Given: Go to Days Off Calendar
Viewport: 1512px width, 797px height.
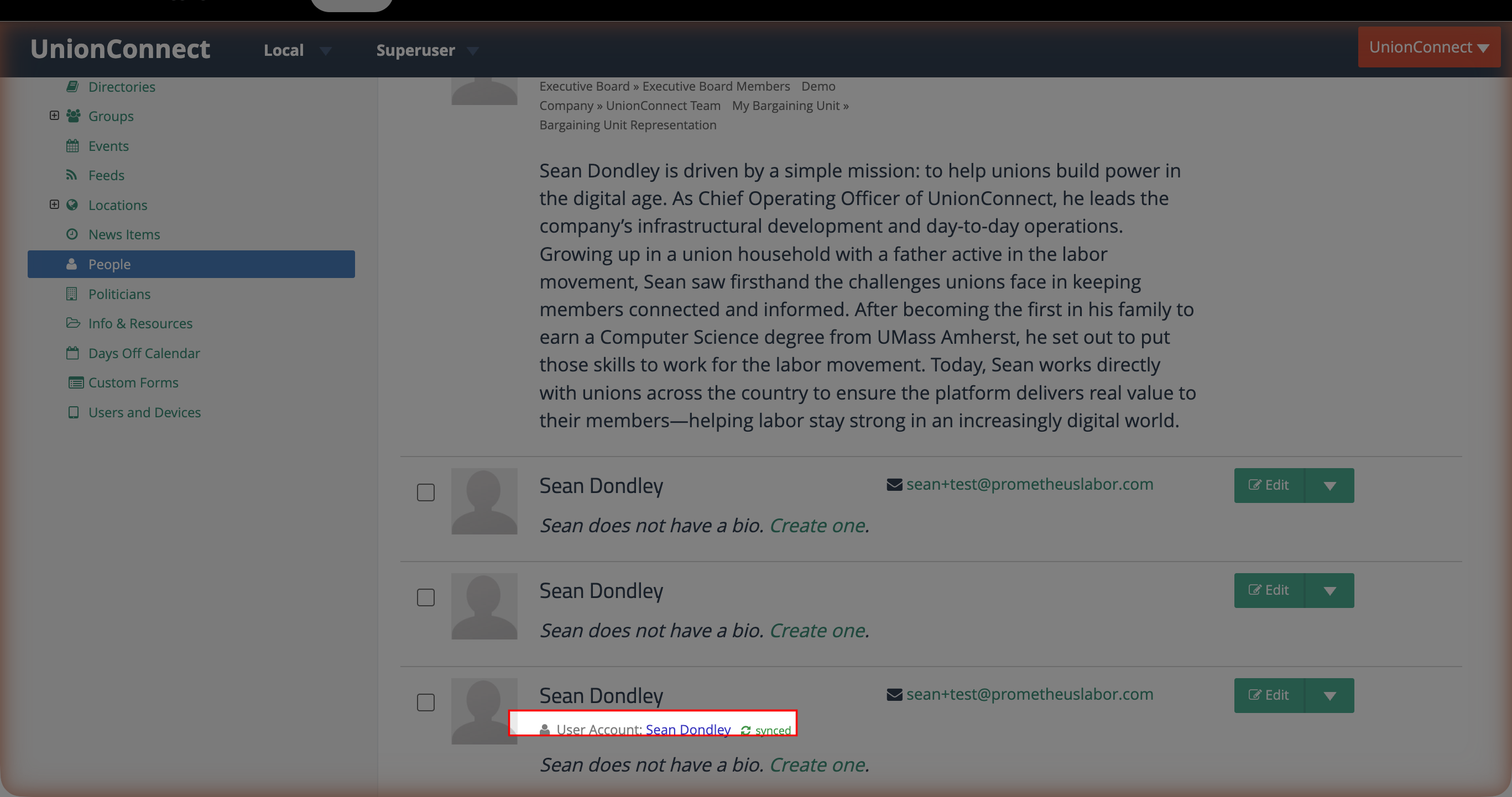Looking at the screenshot, I should click(144, 353).
